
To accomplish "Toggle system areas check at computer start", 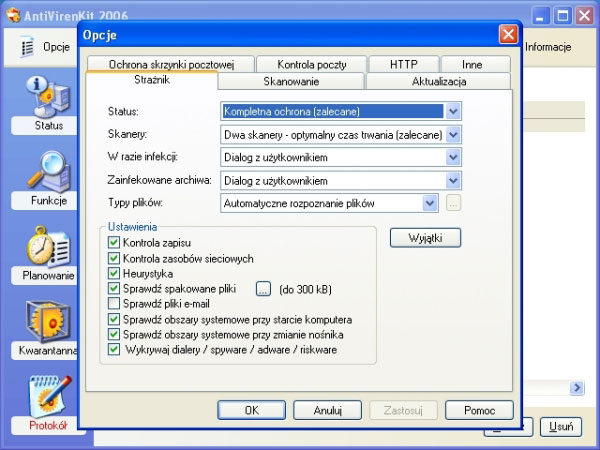I will coord(114,319).
